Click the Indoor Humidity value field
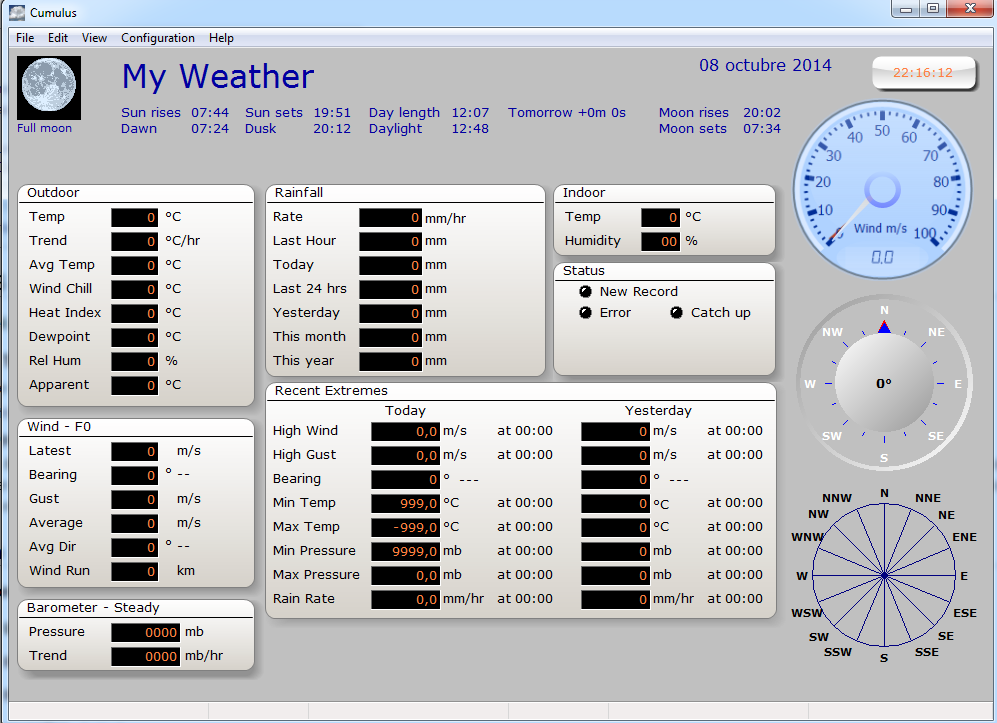997x723 pixels. point(660,241)
